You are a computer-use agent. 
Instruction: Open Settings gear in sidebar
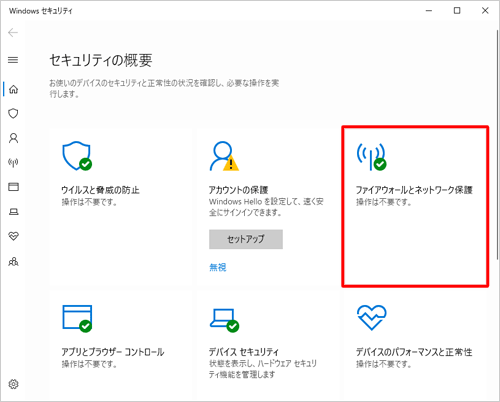(13, 384)
